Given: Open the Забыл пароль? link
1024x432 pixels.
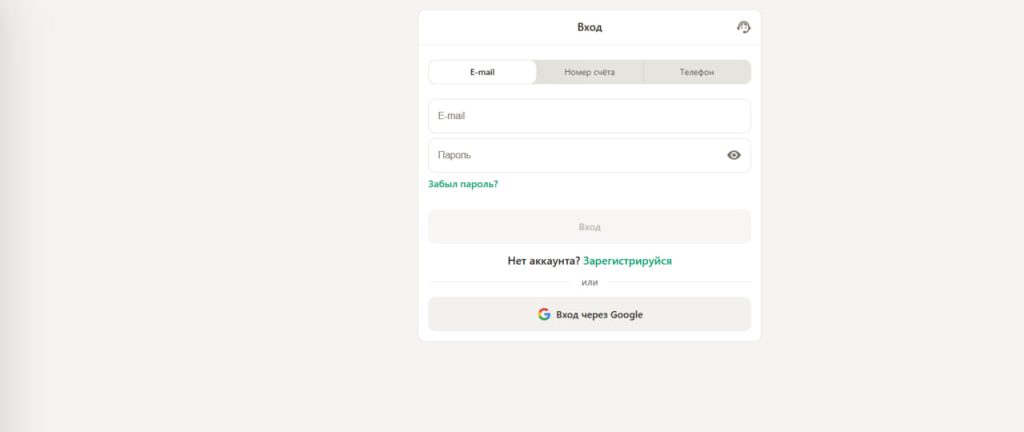Looking at the screenshot, I should point(463,184).
